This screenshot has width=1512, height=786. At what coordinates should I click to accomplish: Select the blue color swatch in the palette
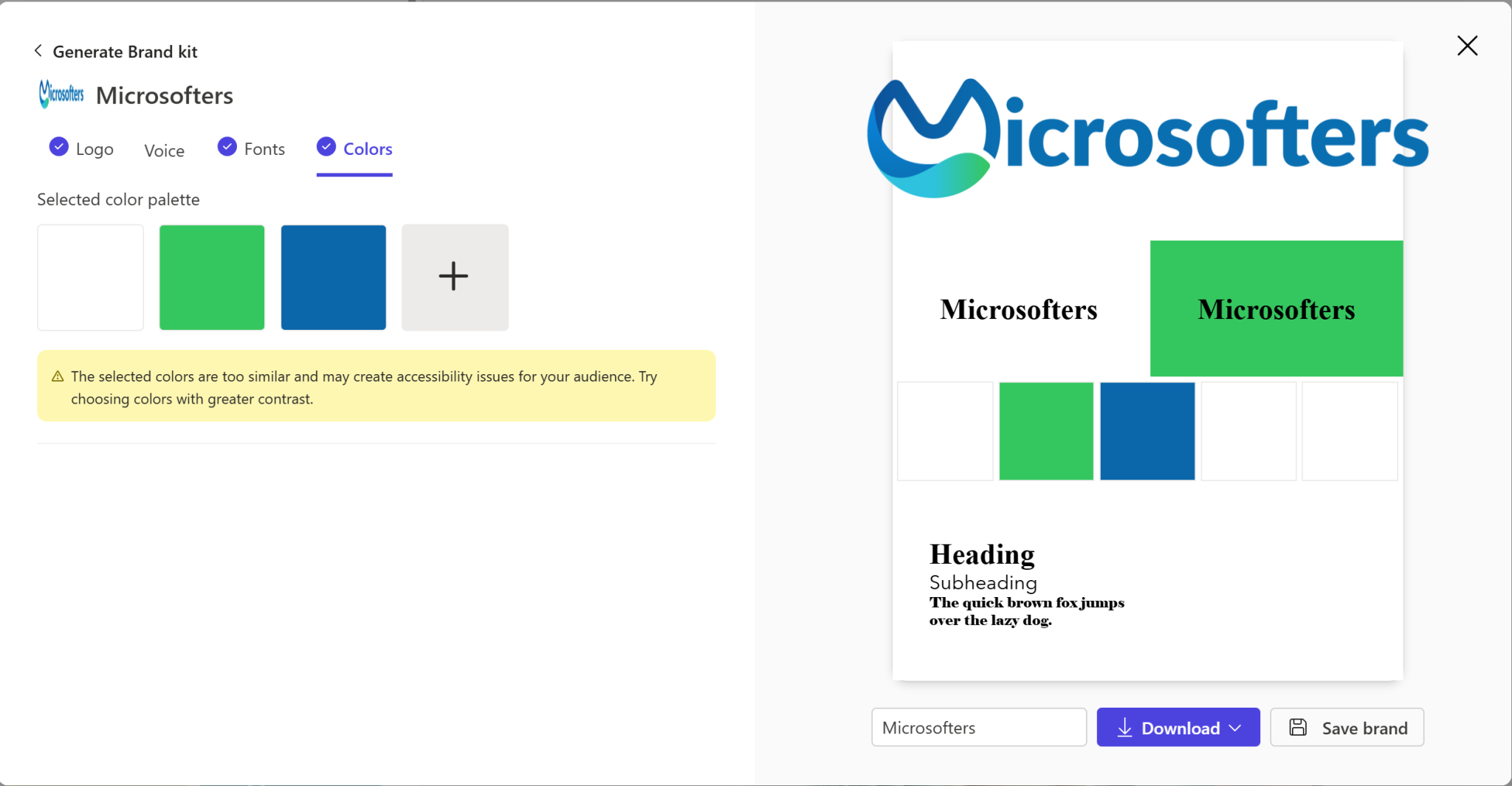[332, 277]
